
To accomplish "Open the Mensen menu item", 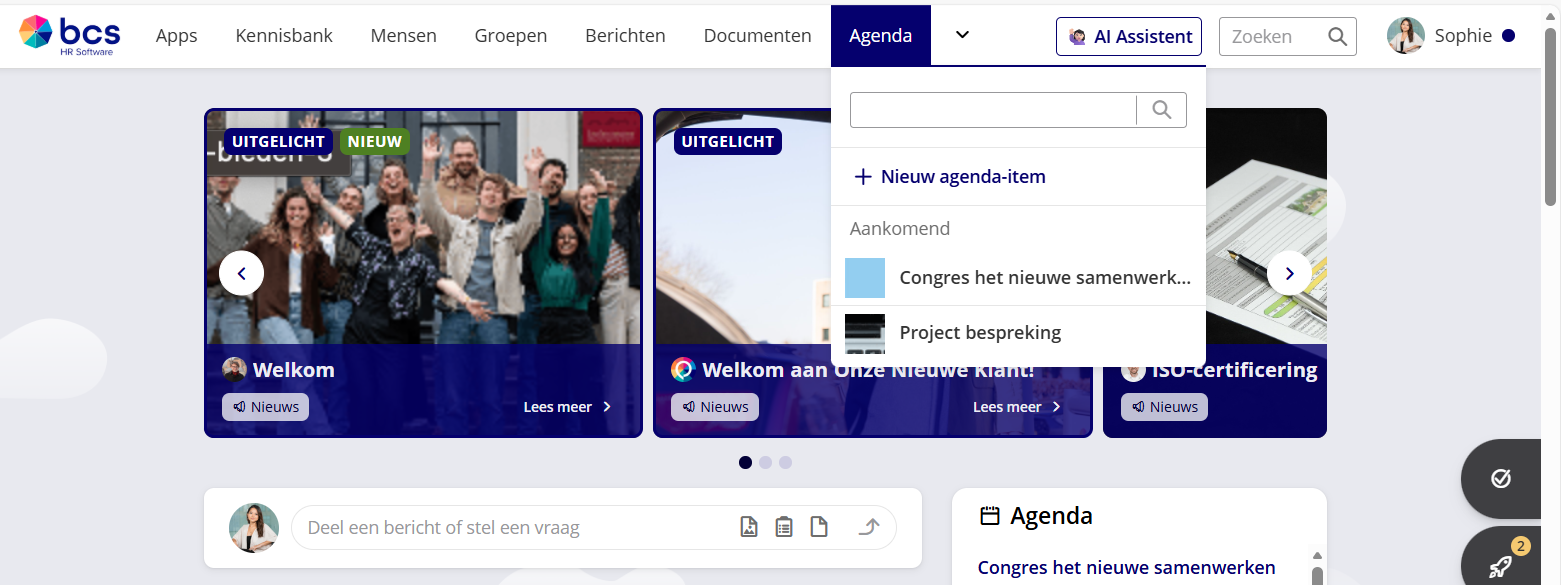I will (404, 36).
